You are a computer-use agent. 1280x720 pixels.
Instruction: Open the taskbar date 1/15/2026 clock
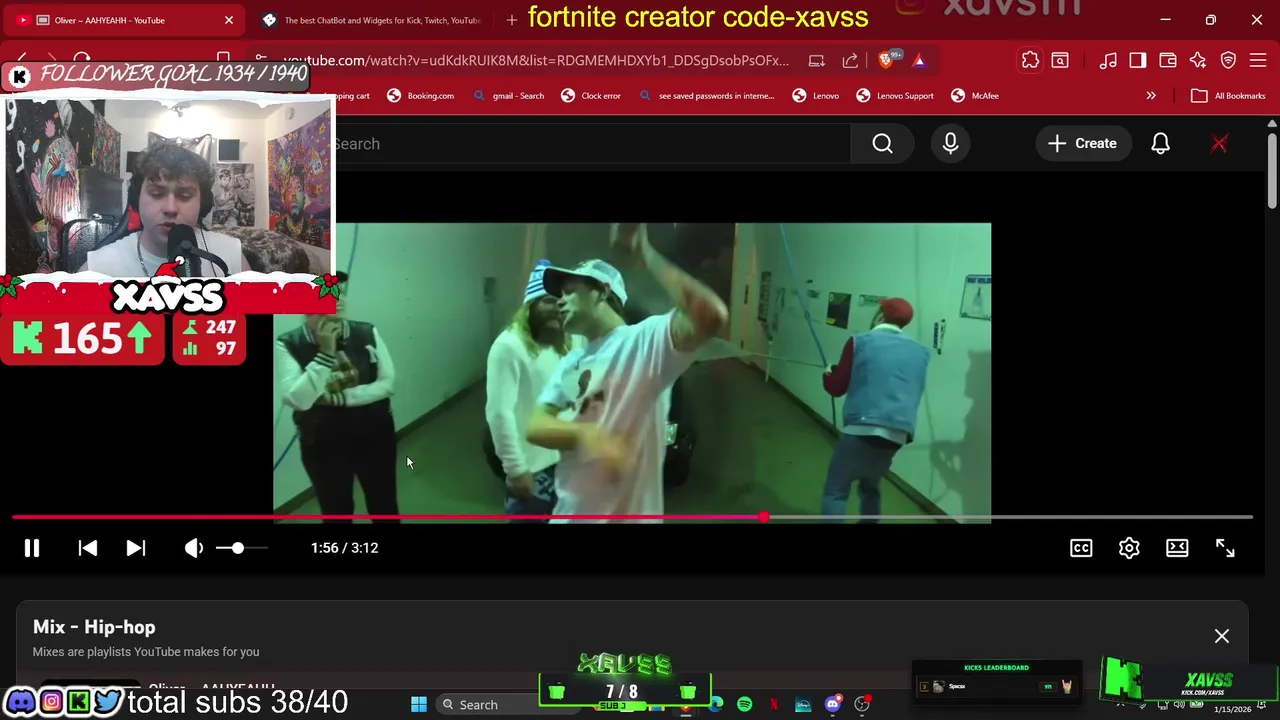(1232, 709)
